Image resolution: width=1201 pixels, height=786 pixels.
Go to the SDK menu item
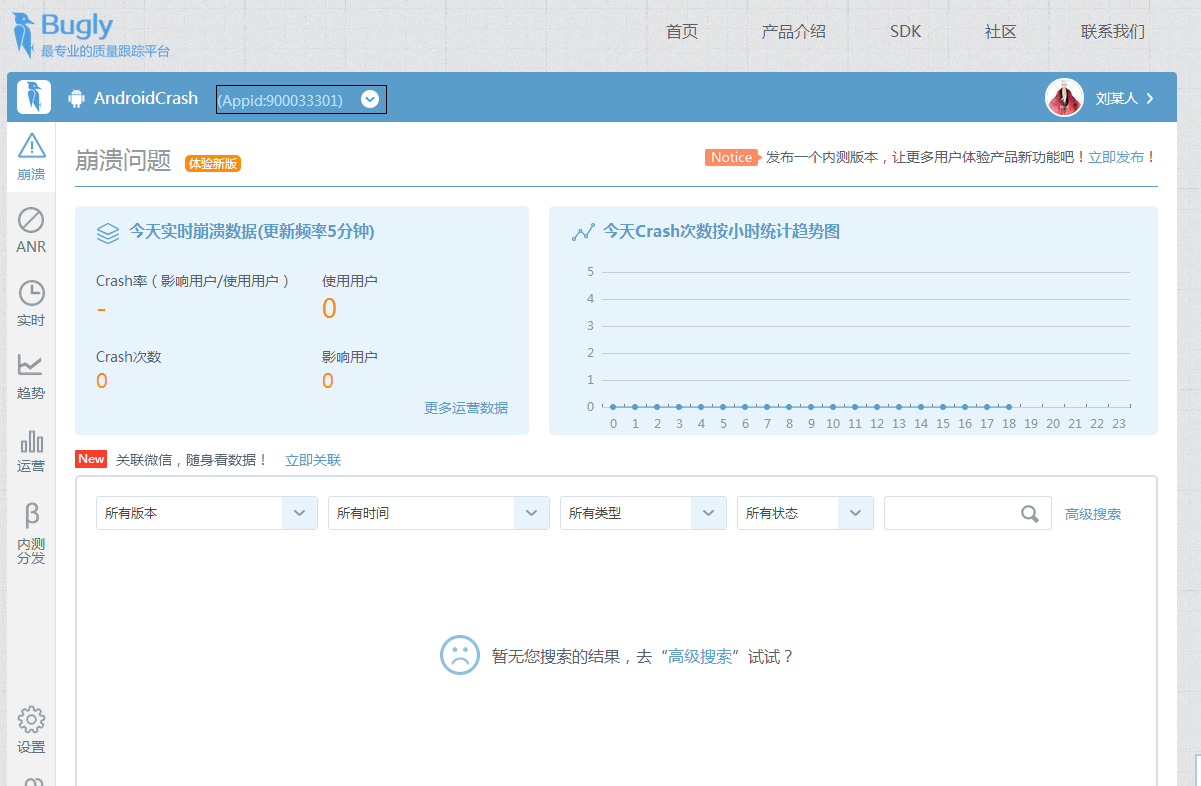click(x=905, y=32)
